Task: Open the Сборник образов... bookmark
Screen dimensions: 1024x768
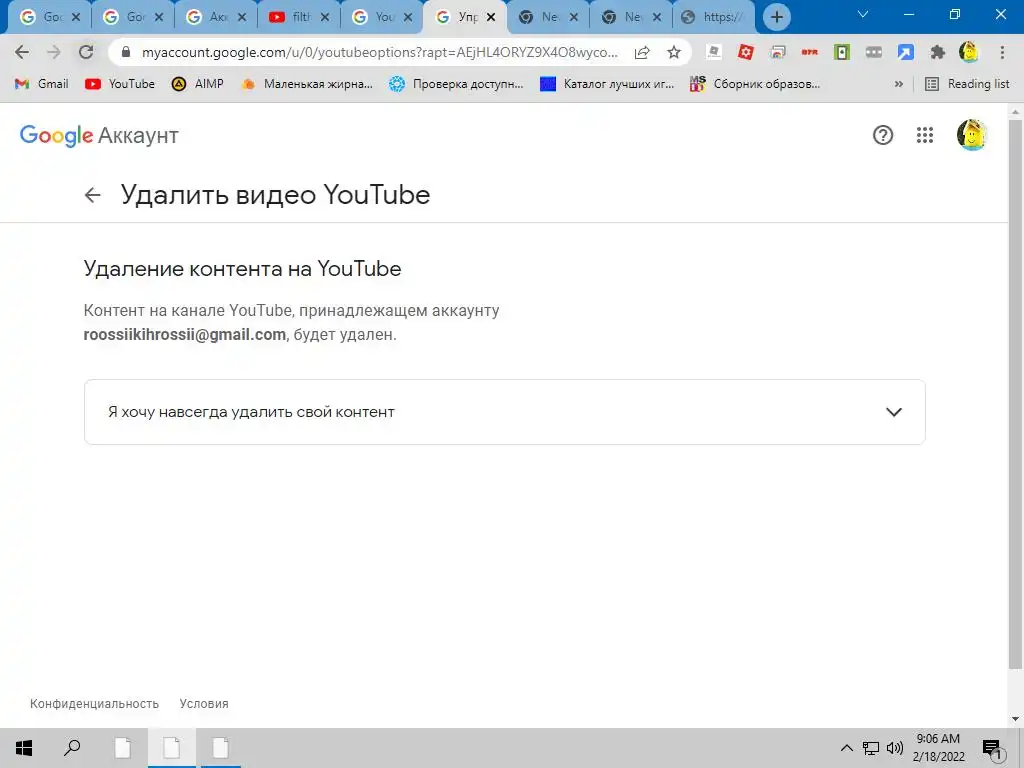Action: [x=755, y=84]
